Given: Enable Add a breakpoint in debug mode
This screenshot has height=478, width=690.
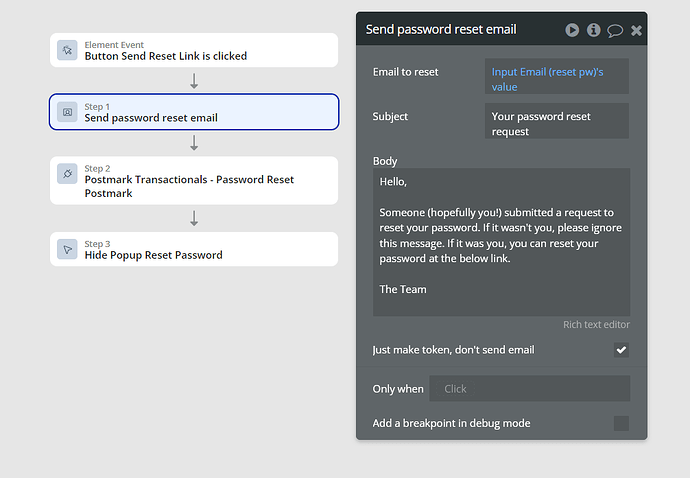Looking at the screenshot, I should click(621, 423).
